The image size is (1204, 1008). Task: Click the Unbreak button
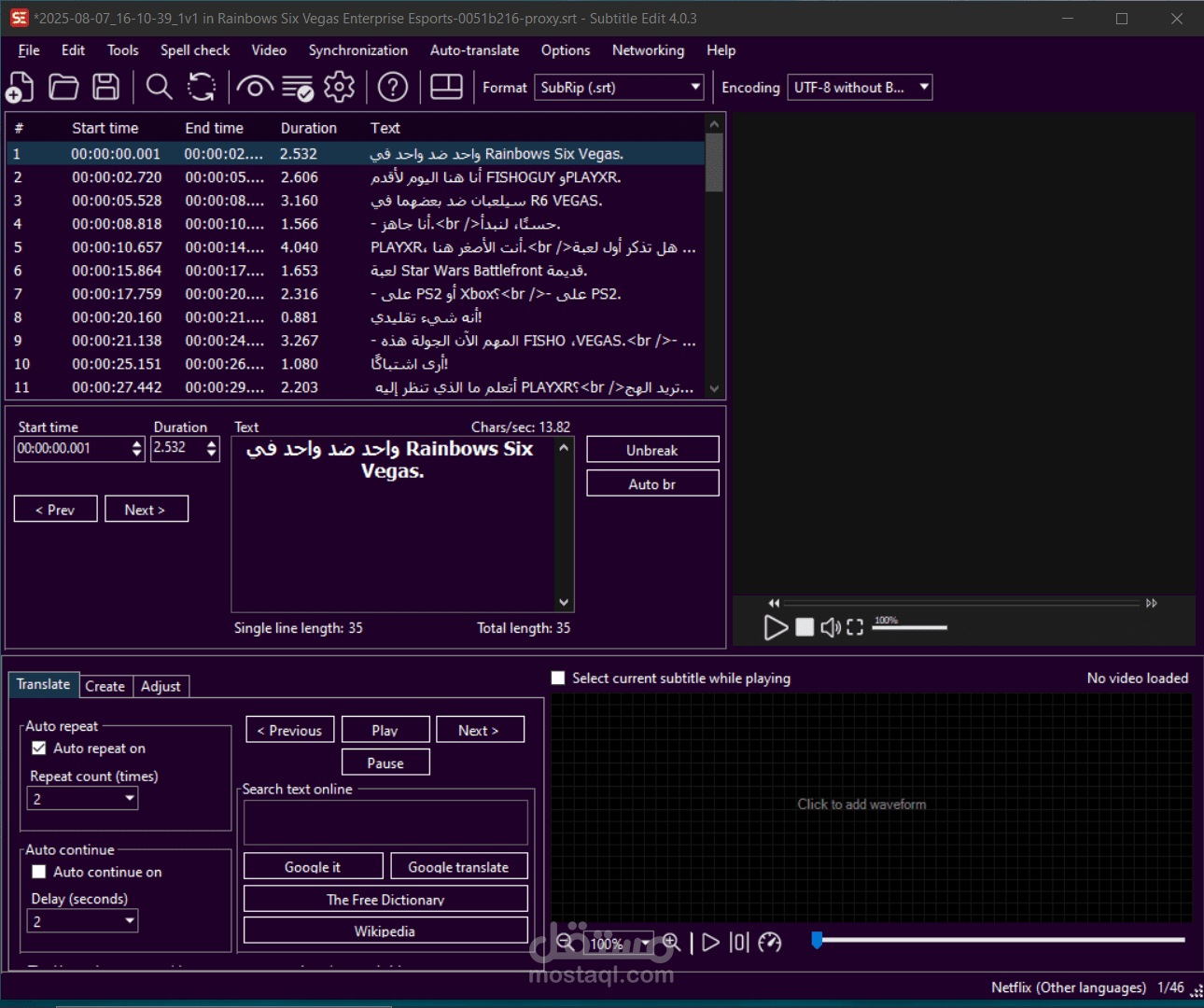[652, 450]
